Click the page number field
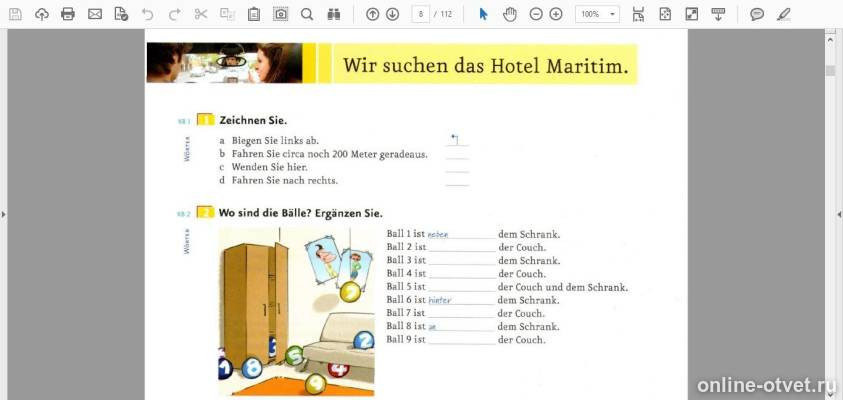The height and width of the screenshot is (400, 843). [x=420, y=14]
